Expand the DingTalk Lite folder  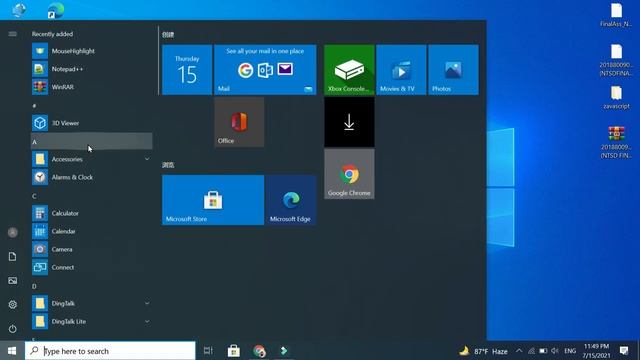[x=92, y=321]
